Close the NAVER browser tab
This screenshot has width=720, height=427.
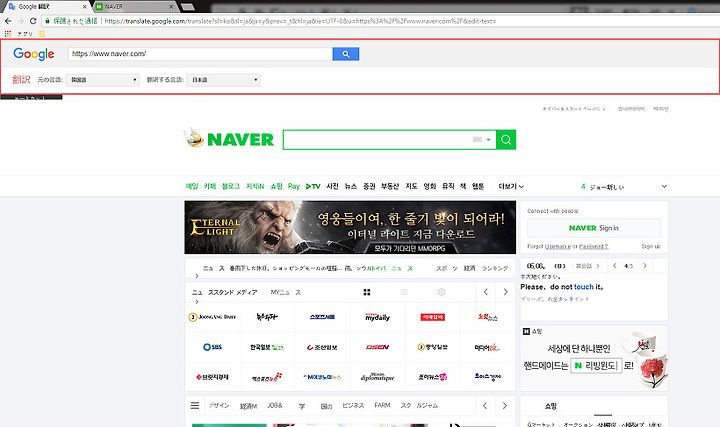[171, 6]
